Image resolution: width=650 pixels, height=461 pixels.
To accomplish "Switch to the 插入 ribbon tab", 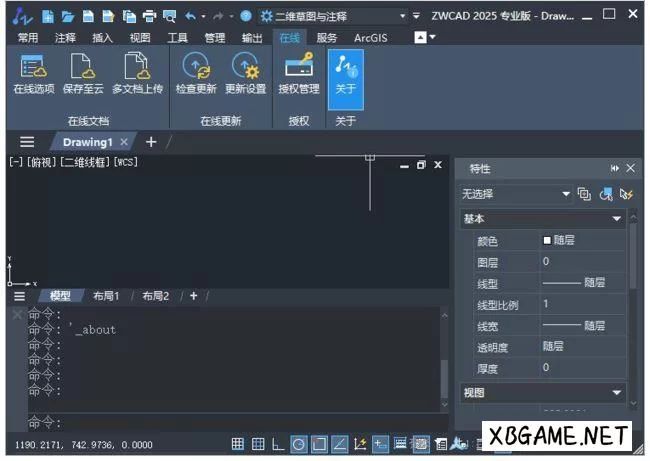I will (102, 37).
